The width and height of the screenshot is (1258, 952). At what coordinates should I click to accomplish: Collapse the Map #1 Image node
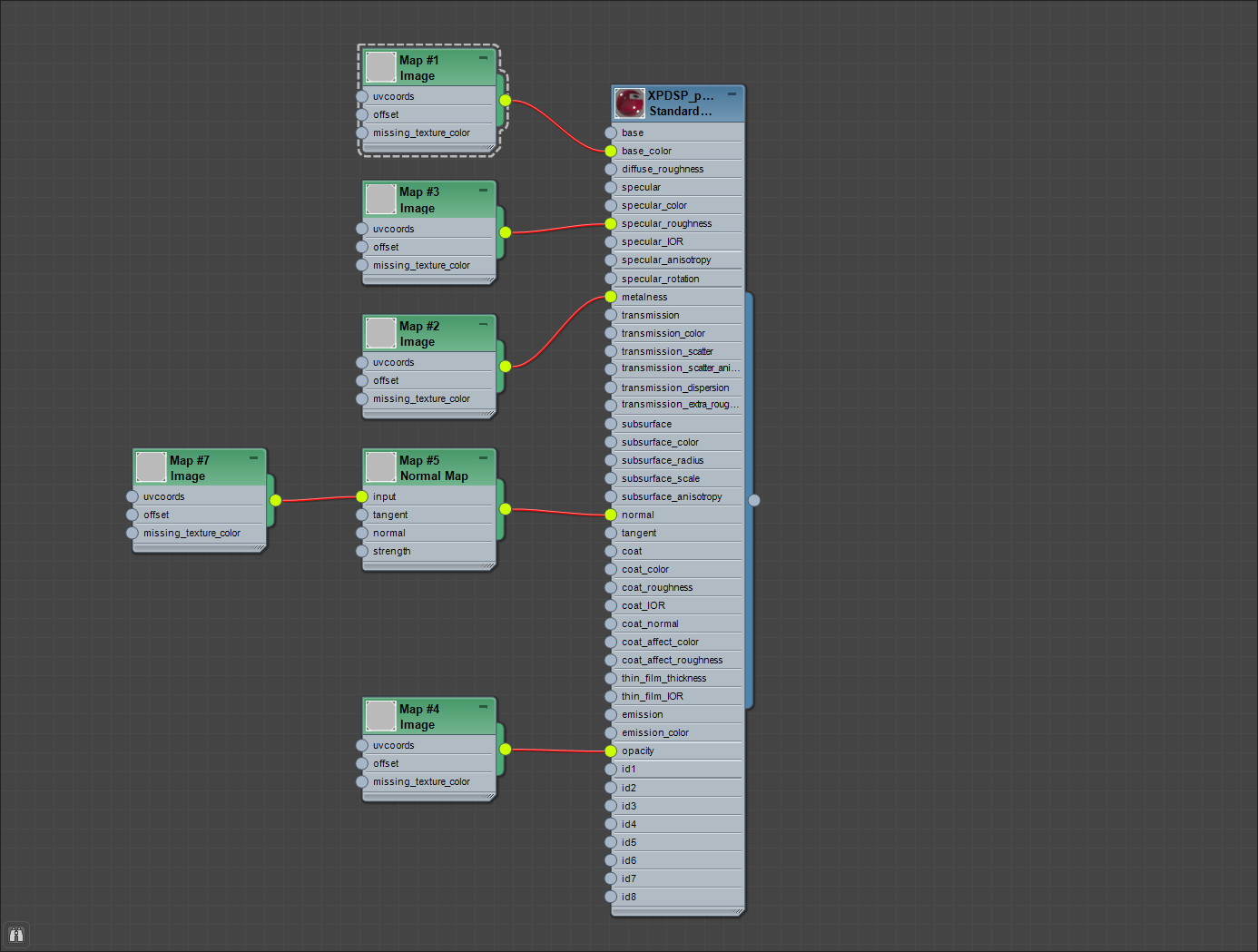(482, 57)
